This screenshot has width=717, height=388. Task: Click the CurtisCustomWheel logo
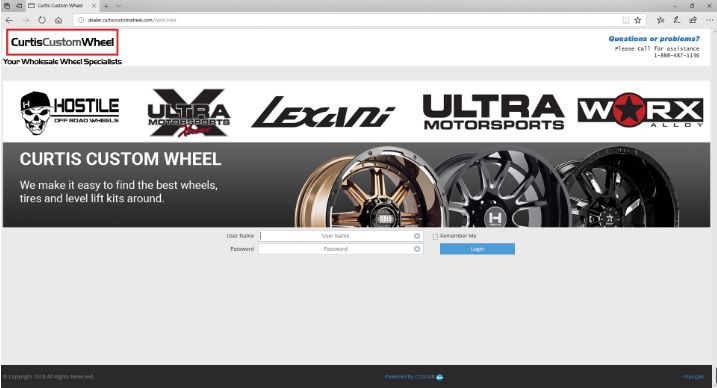coord(62,42)
